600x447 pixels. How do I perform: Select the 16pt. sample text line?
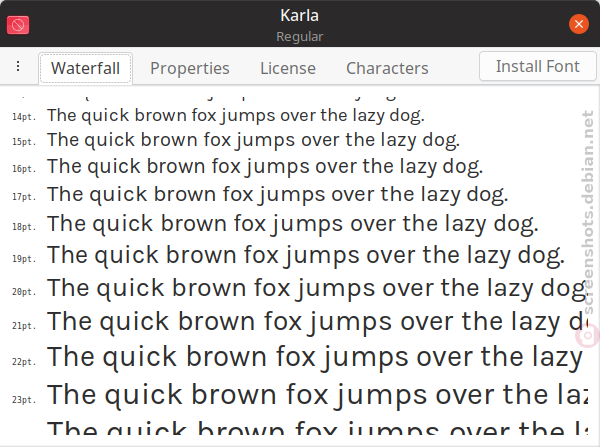click(265, 167)
